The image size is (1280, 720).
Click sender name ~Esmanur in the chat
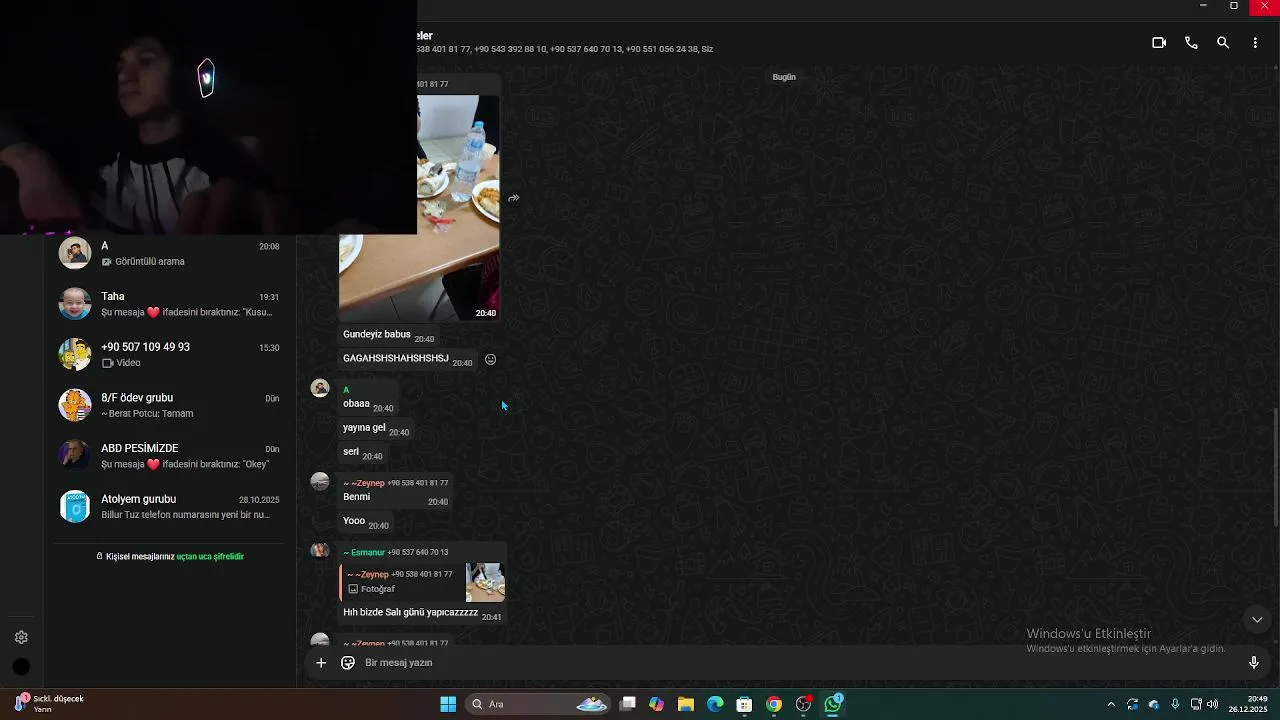coord(364,552)
